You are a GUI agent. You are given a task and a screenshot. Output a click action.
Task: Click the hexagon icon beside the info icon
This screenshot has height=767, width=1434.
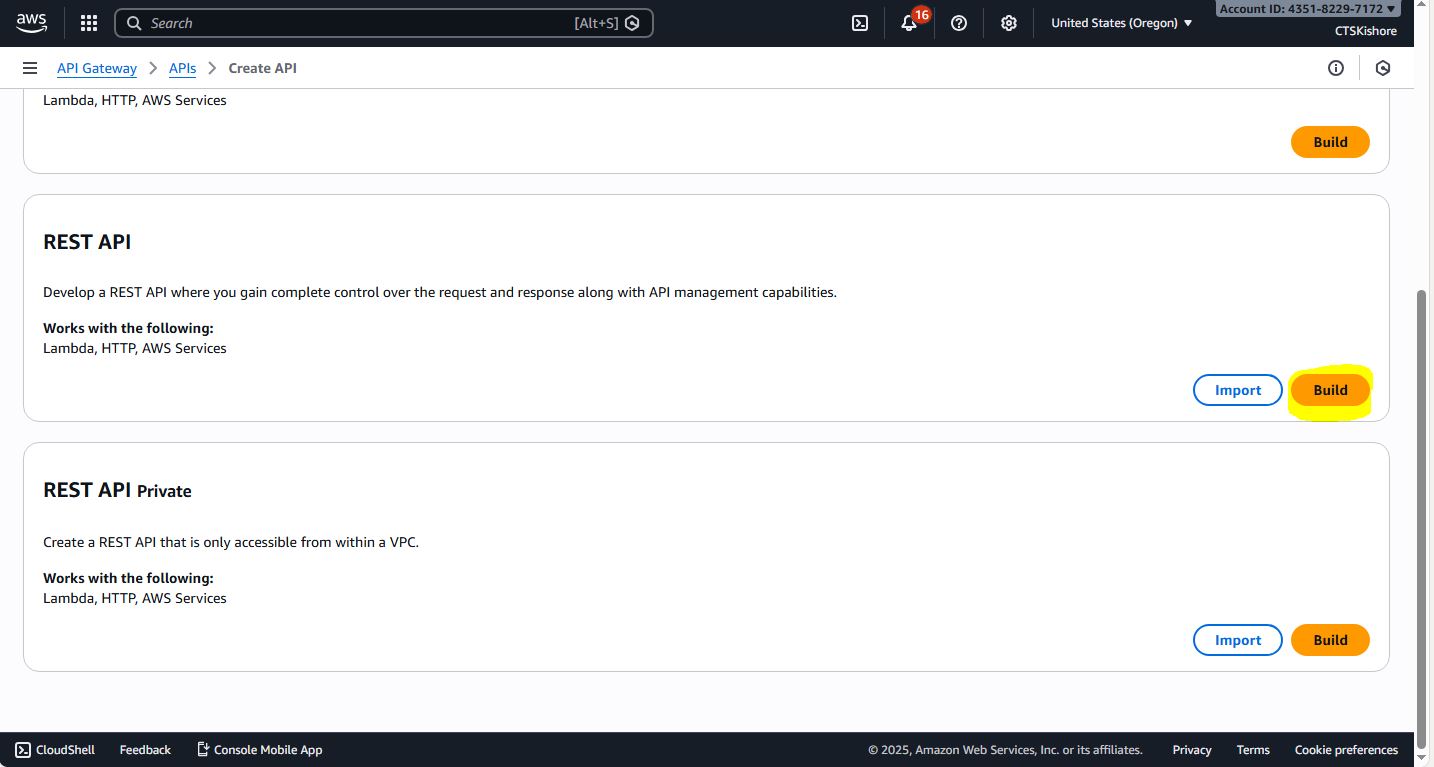coord(1383,68)
